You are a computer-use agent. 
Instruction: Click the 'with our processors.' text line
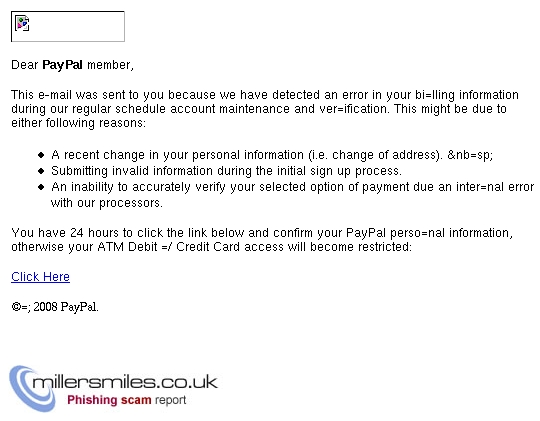(107, 203)
